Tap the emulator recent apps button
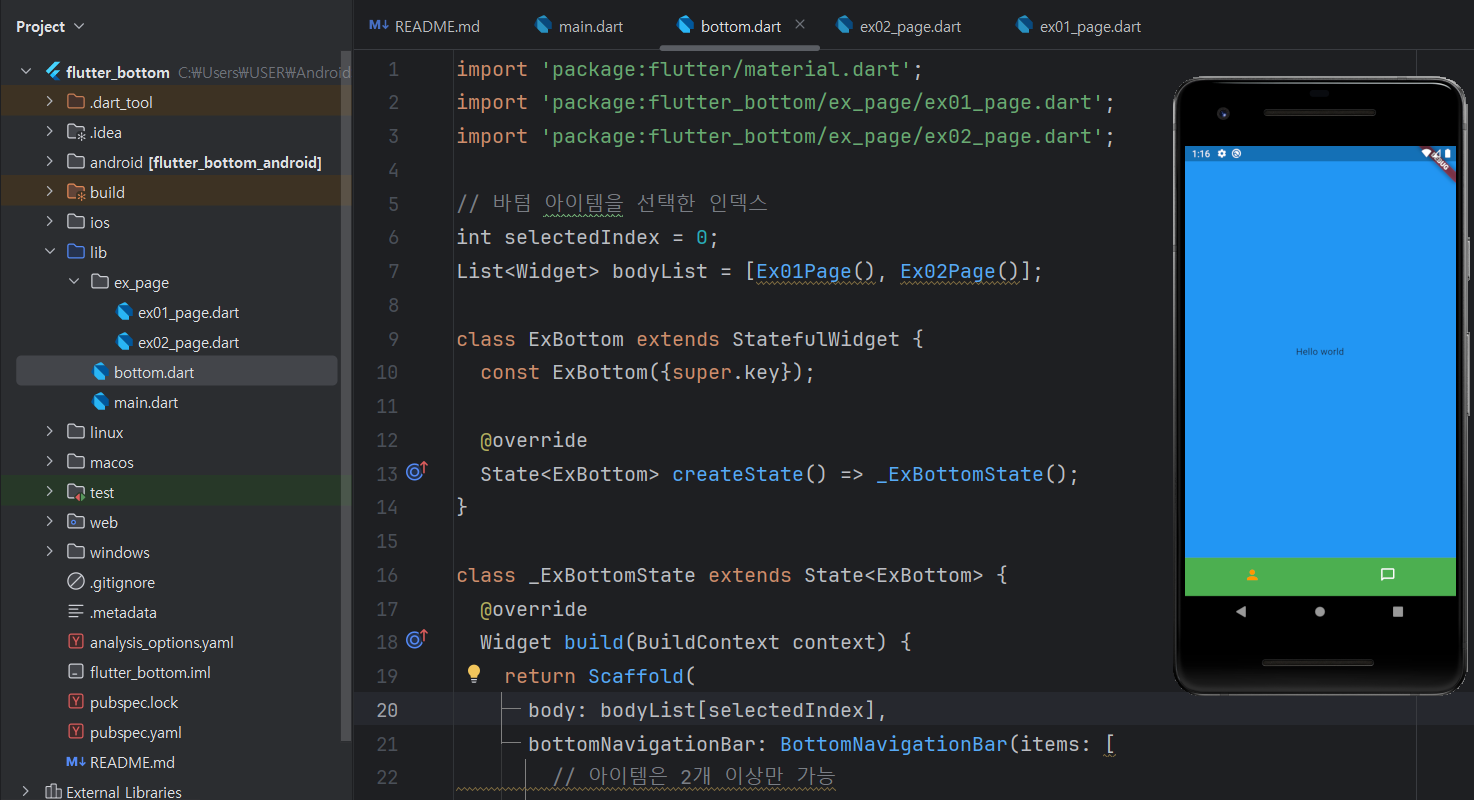1474x800 pixels. pyautogui.click(x=1398, y=611)
